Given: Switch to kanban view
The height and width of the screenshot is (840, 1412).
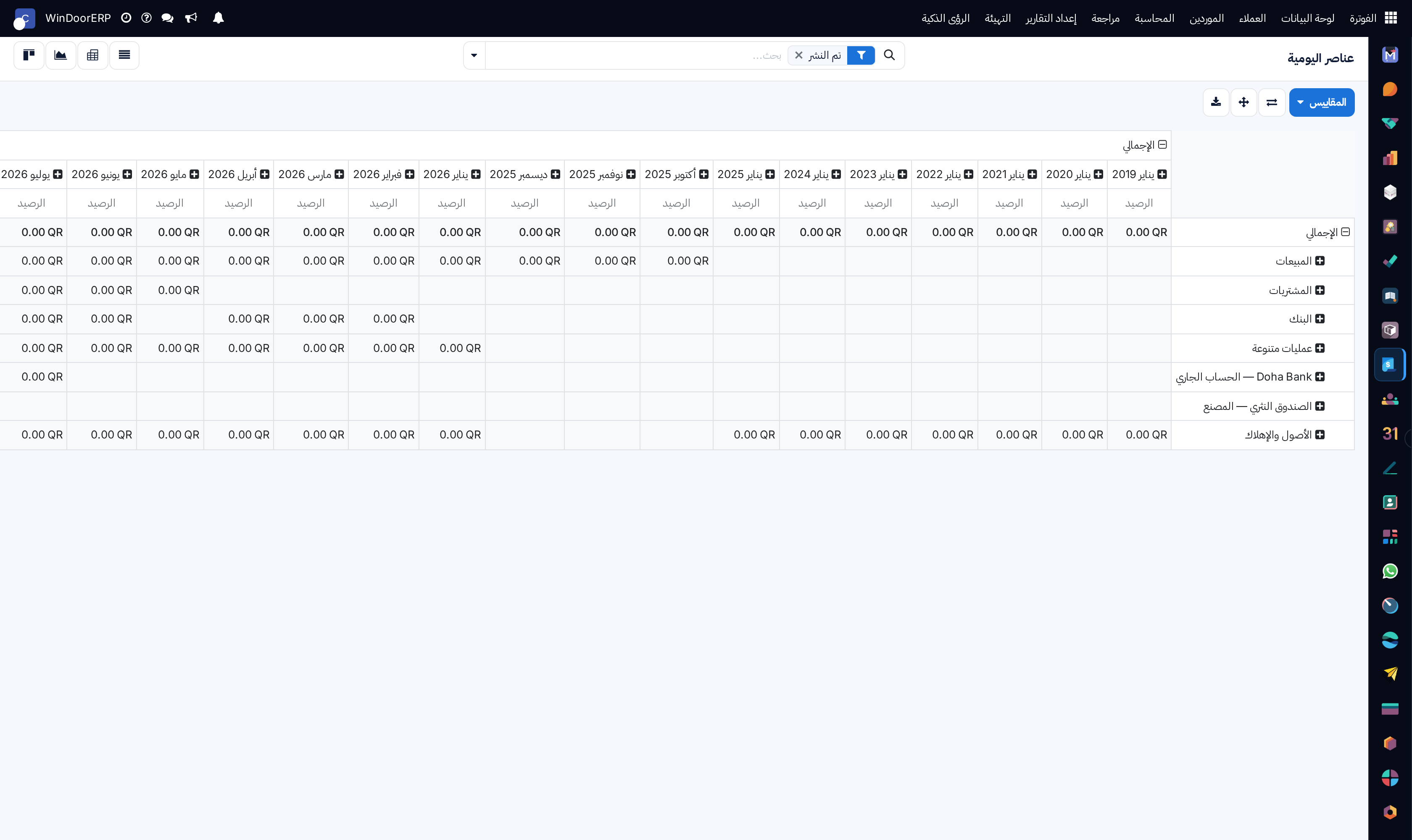Looking at the screenshot, I should 29,55.
